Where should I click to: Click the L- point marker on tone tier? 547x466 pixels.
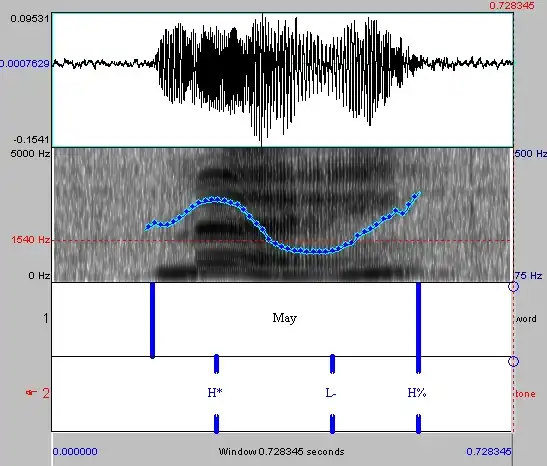point(332,364)
